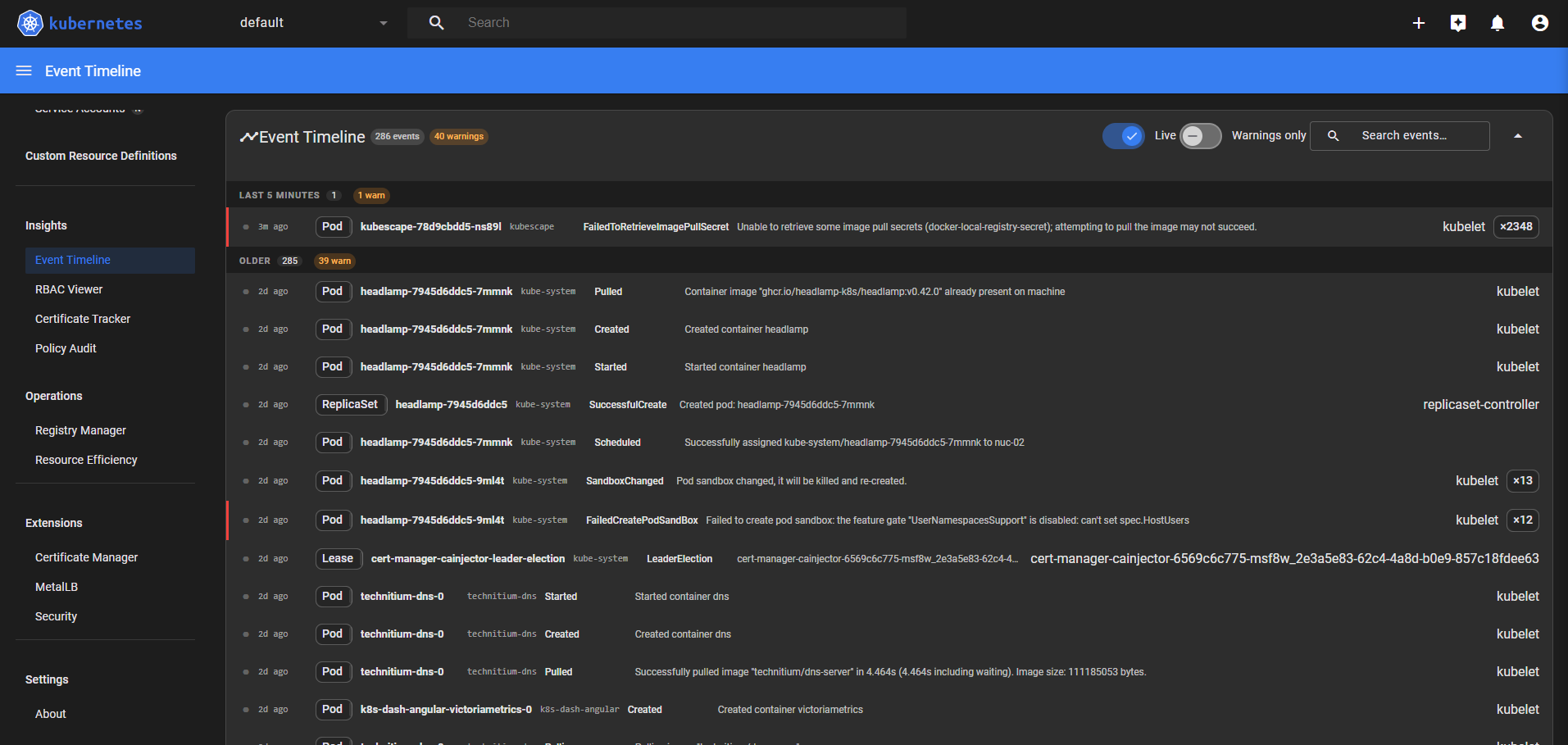Click the 40 warnings badge
1568x745 pixels.
459,137
